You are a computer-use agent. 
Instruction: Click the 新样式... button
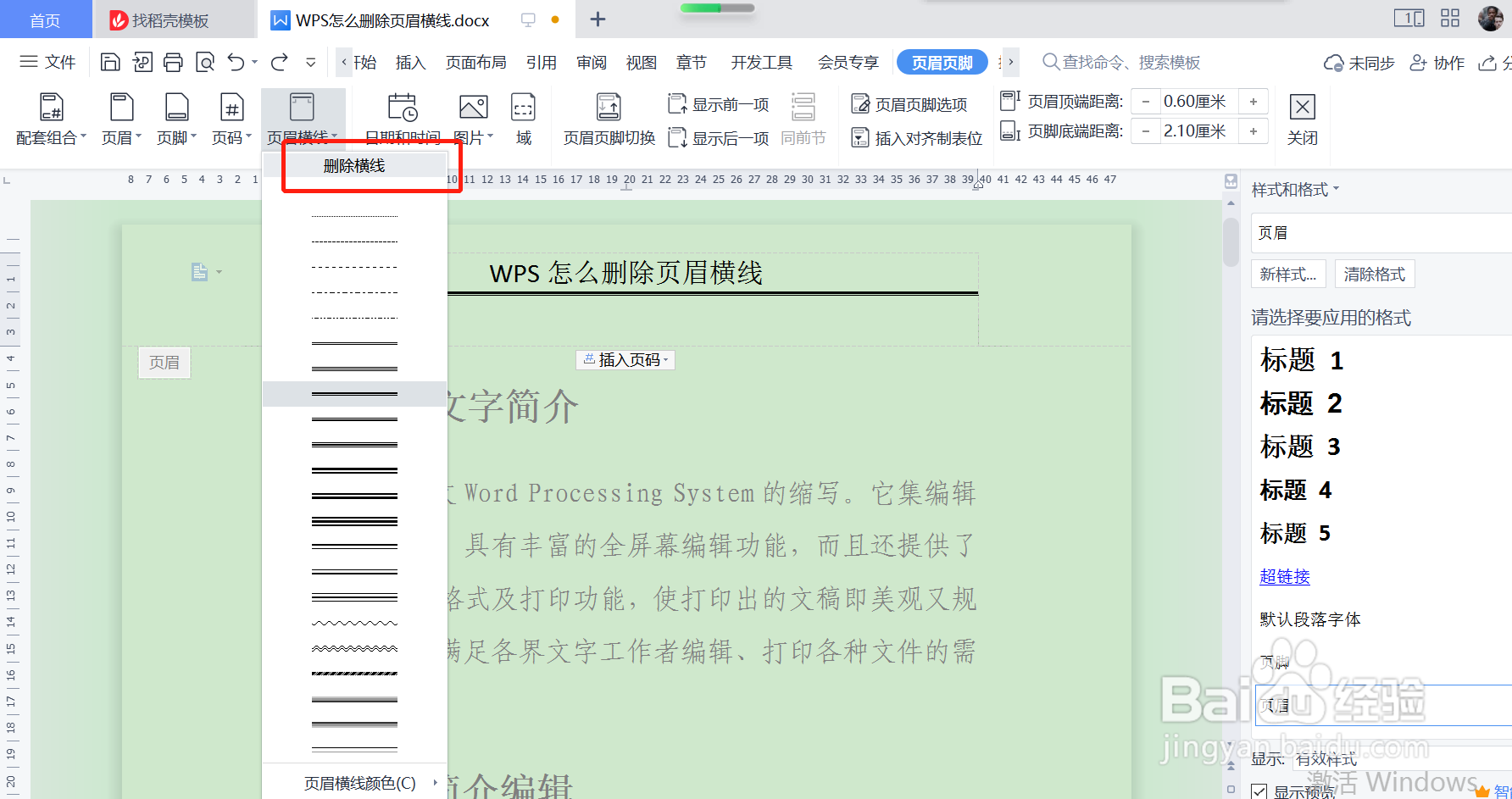(x=1287, y=274)
